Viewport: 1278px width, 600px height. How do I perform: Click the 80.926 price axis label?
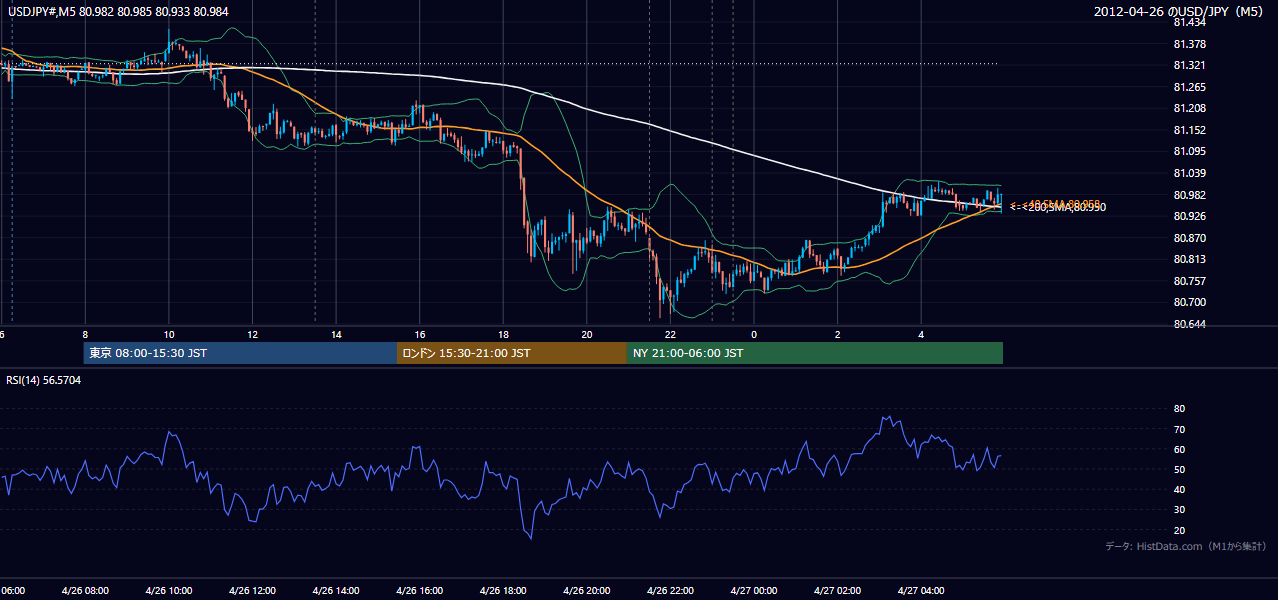(x=1190, y=217)
